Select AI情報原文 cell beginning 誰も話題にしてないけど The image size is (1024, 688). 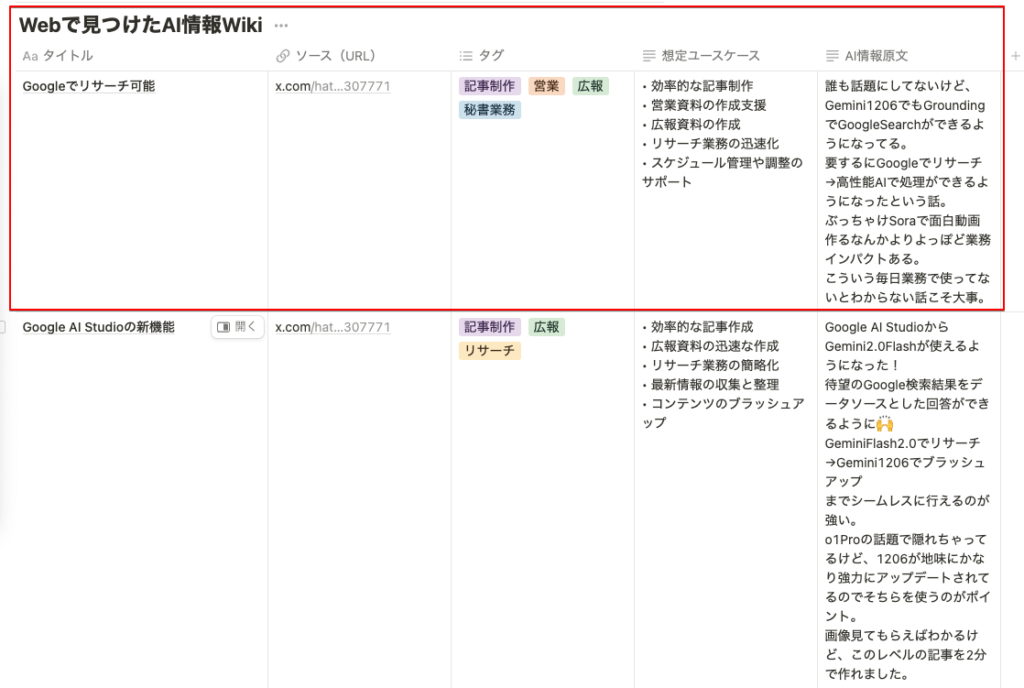(x=909, y=190)
